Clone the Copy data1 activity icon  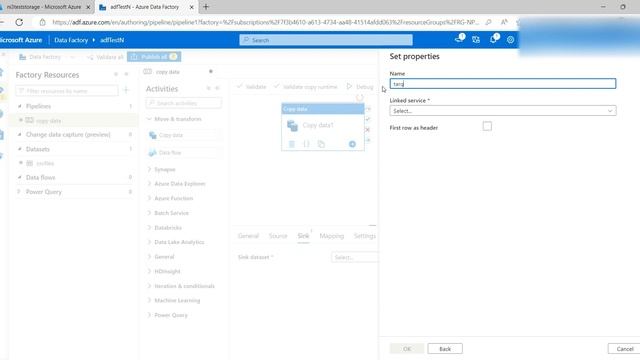click(321, 144)
